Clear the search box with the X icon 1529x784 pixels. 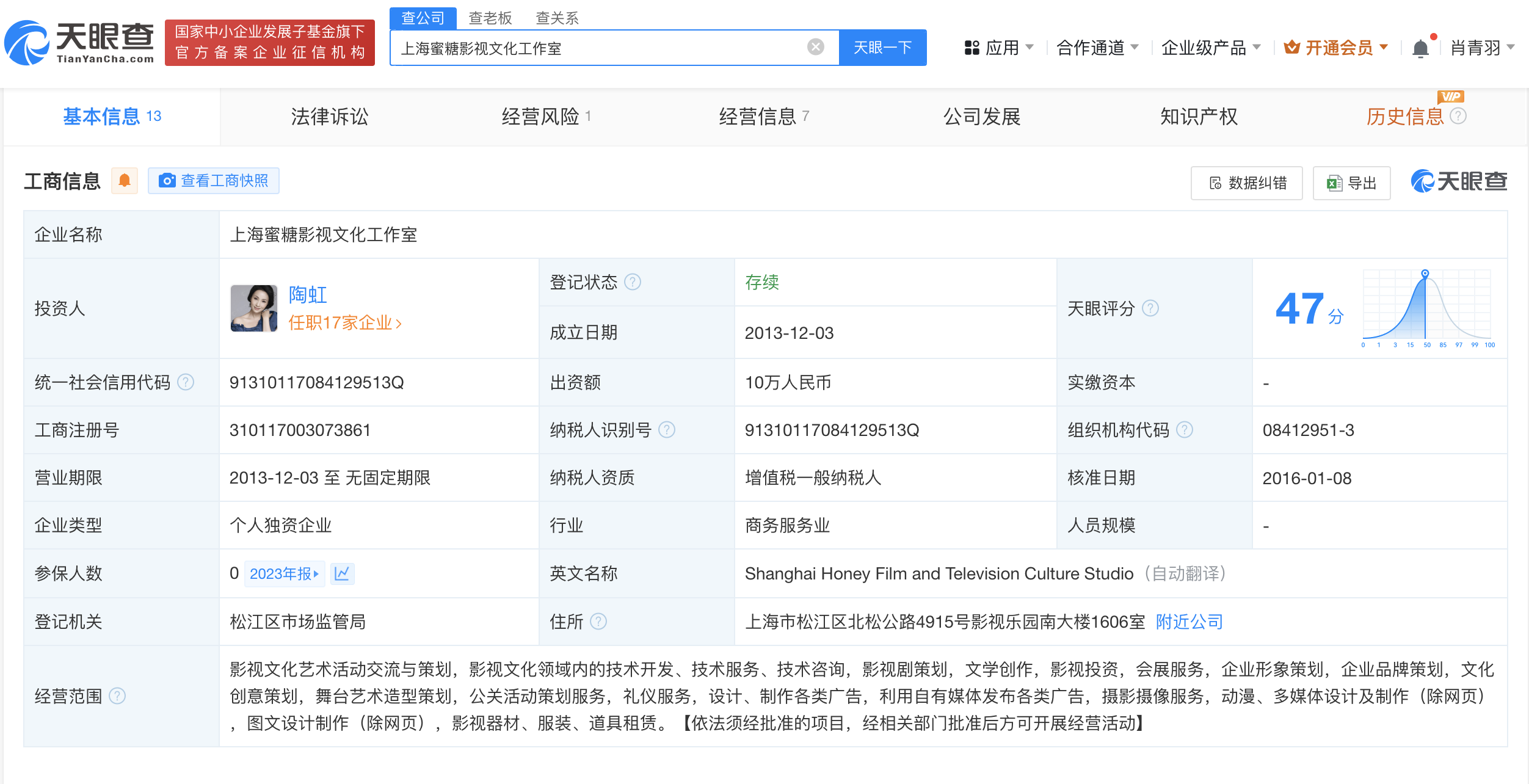click(x=816, y=47)
